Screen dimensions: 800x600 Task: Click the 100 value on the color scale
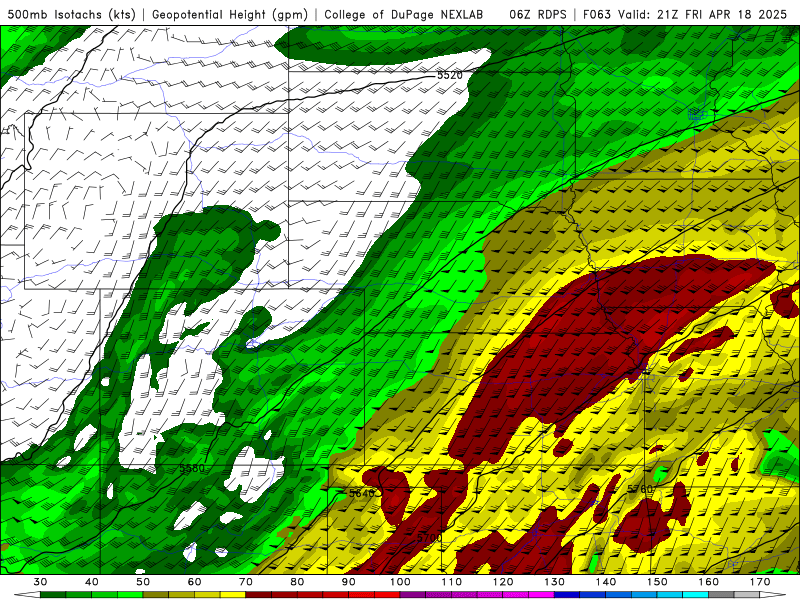[x=400, y=582]
